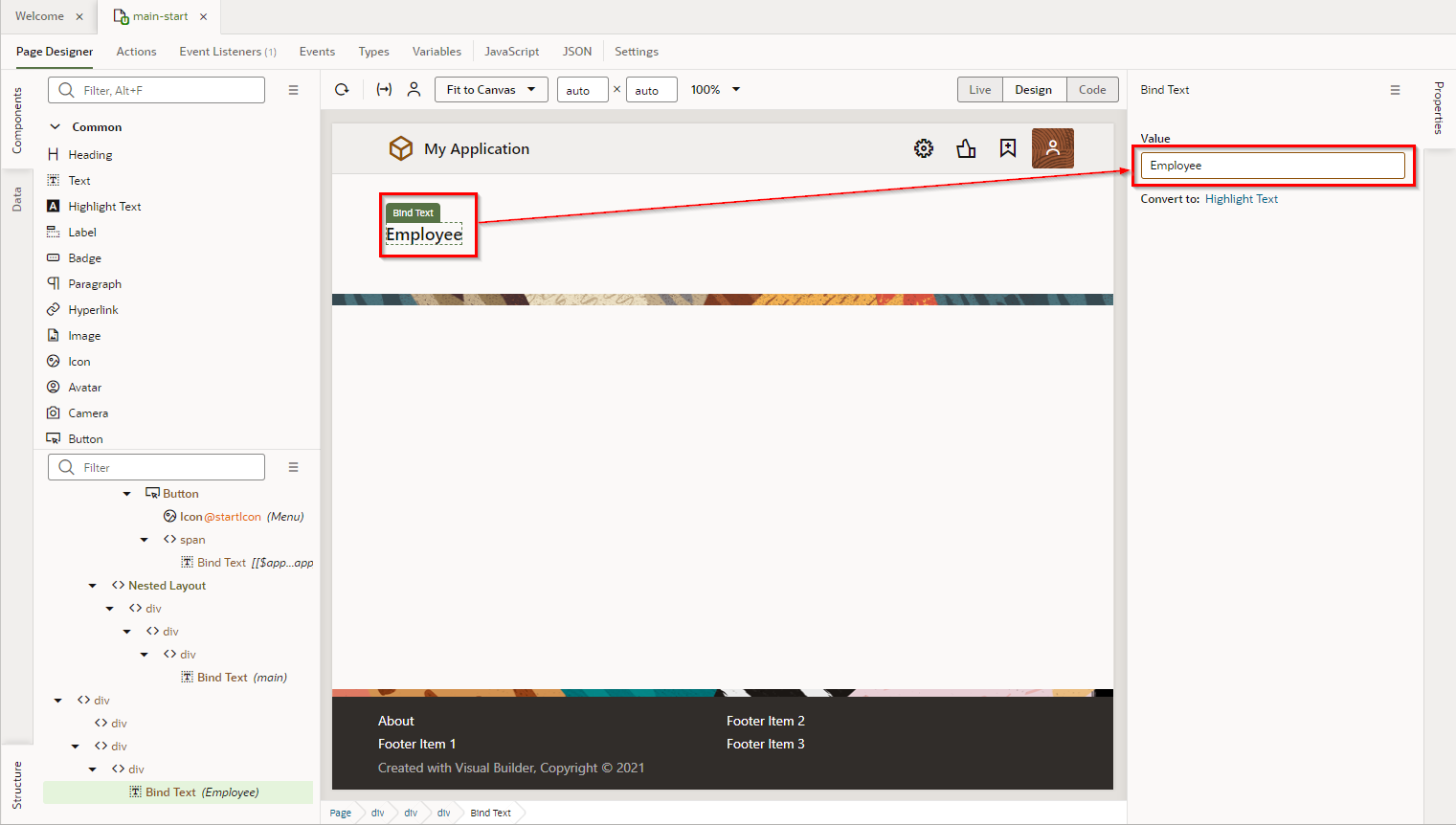This screenshot has height=825, width=1456.
Task: Collapse the Nested Layout tree node
Action: coord(93,586)
